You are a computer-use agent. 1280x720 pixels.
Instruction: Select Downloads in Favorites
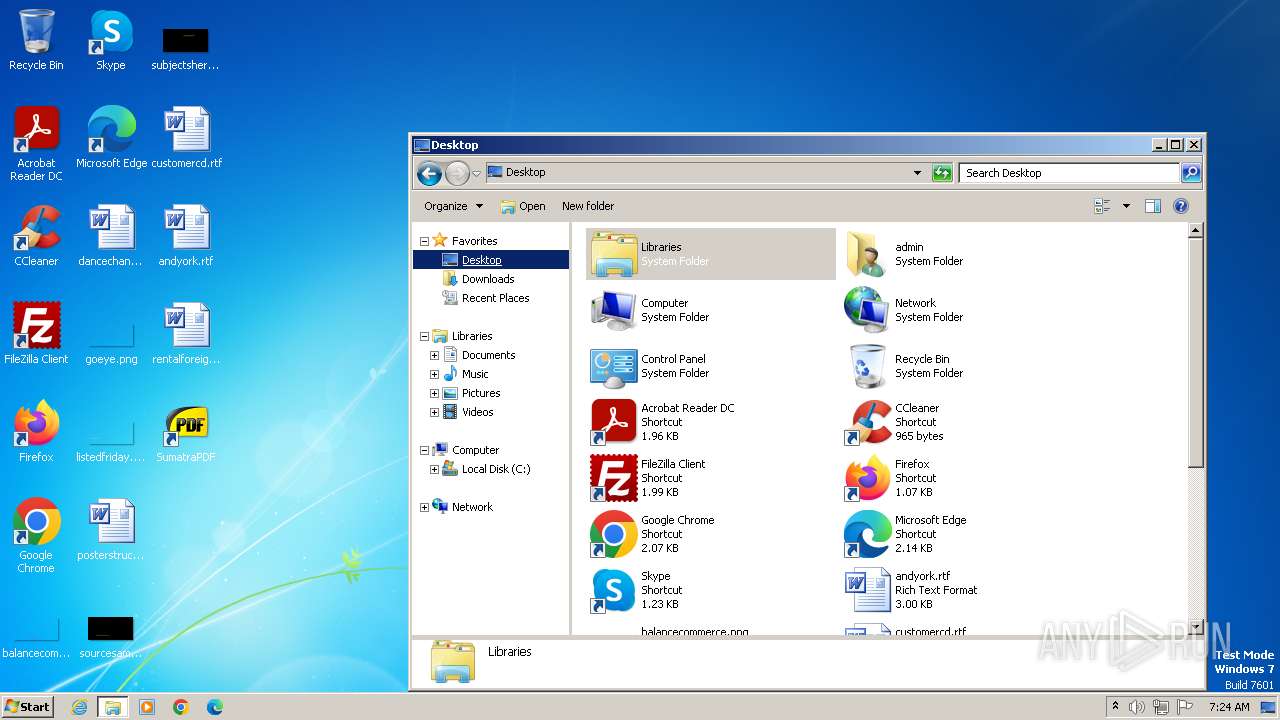tap(488, 279)
